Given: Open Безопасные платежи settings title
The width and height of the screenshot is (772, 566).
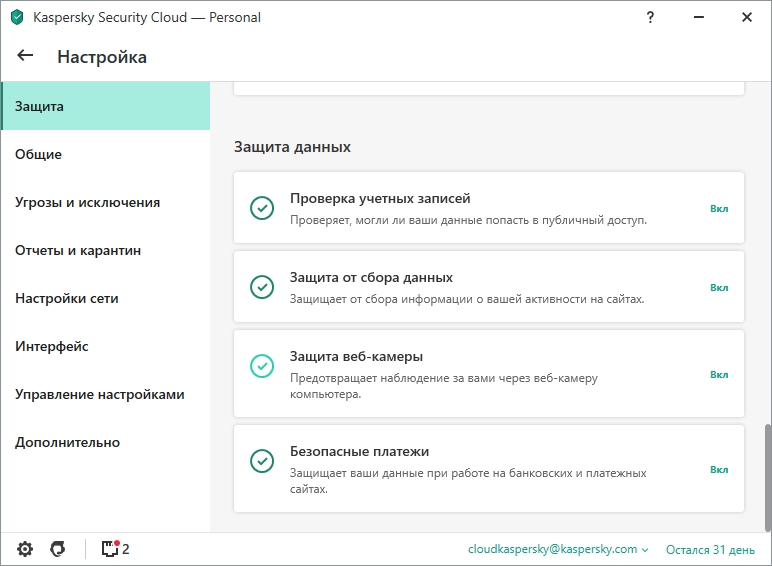Looking at the screenshot, I should coord(359,451).
